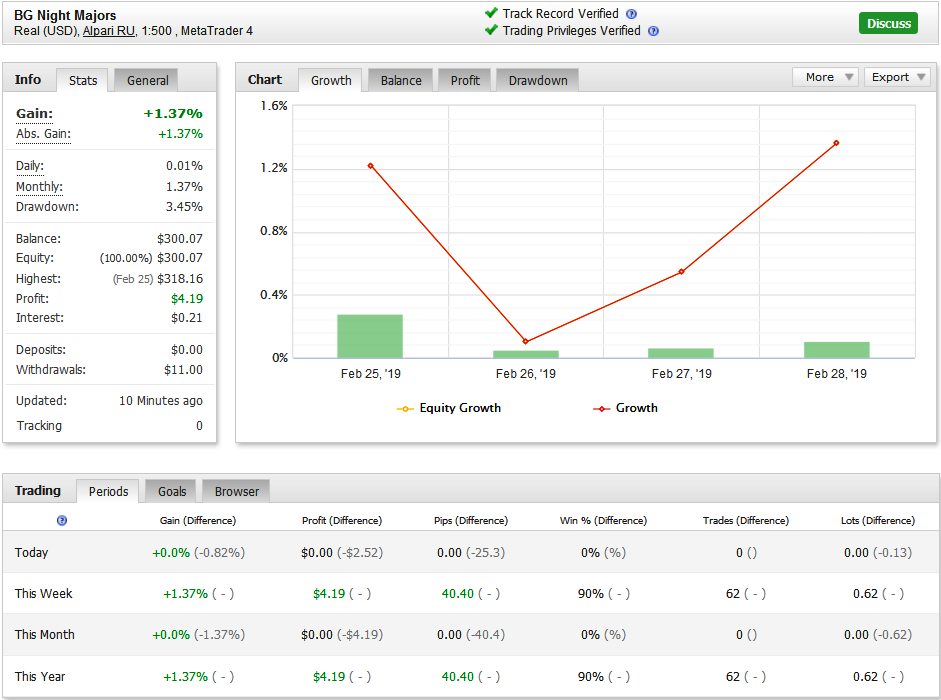941x700 pixels.
Task: Click the This Year row label
Action: [x=40, y=677]
